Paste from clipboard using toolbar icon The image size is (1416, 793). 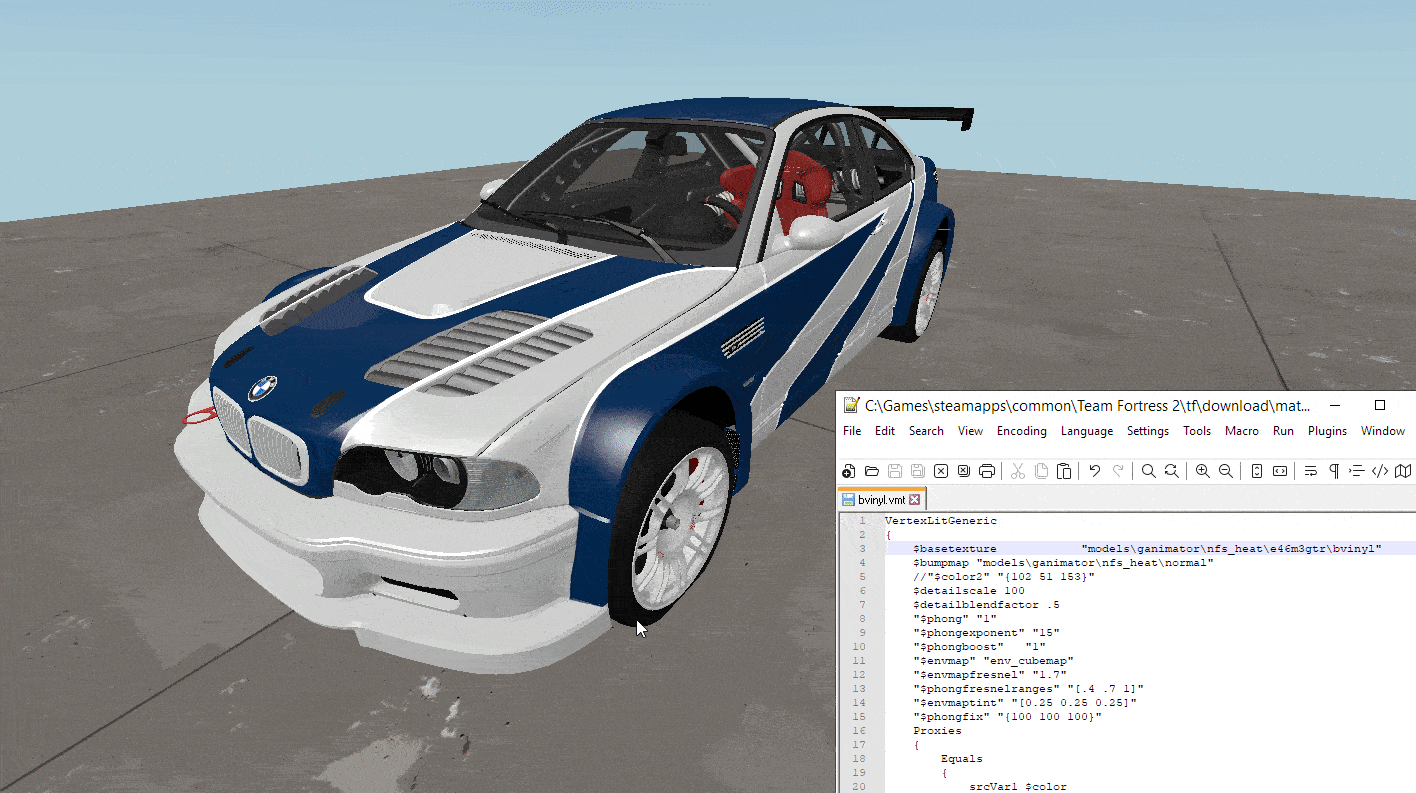tap(1064, 471)
